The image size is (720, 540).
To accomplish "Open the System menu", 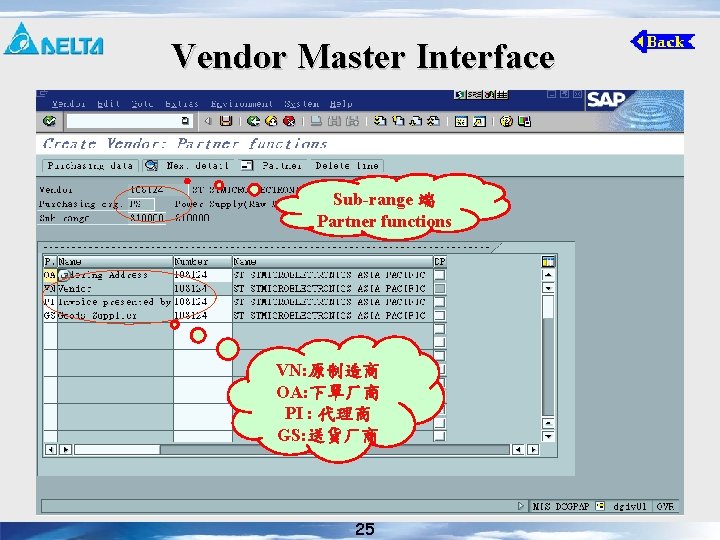I will pyautogui.click(x=301, y=104).
